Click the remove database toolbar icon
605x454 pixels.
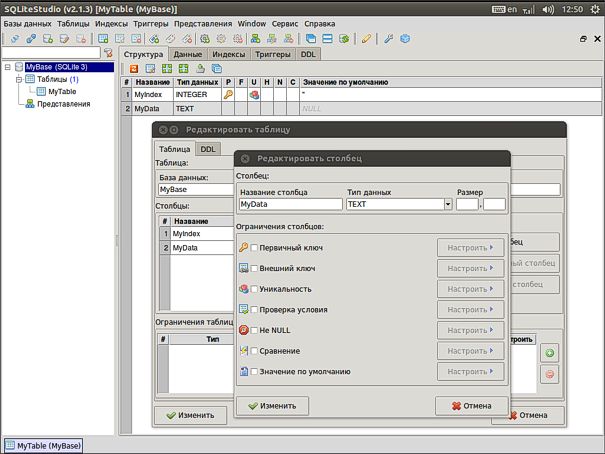click(x=81, y=39)
